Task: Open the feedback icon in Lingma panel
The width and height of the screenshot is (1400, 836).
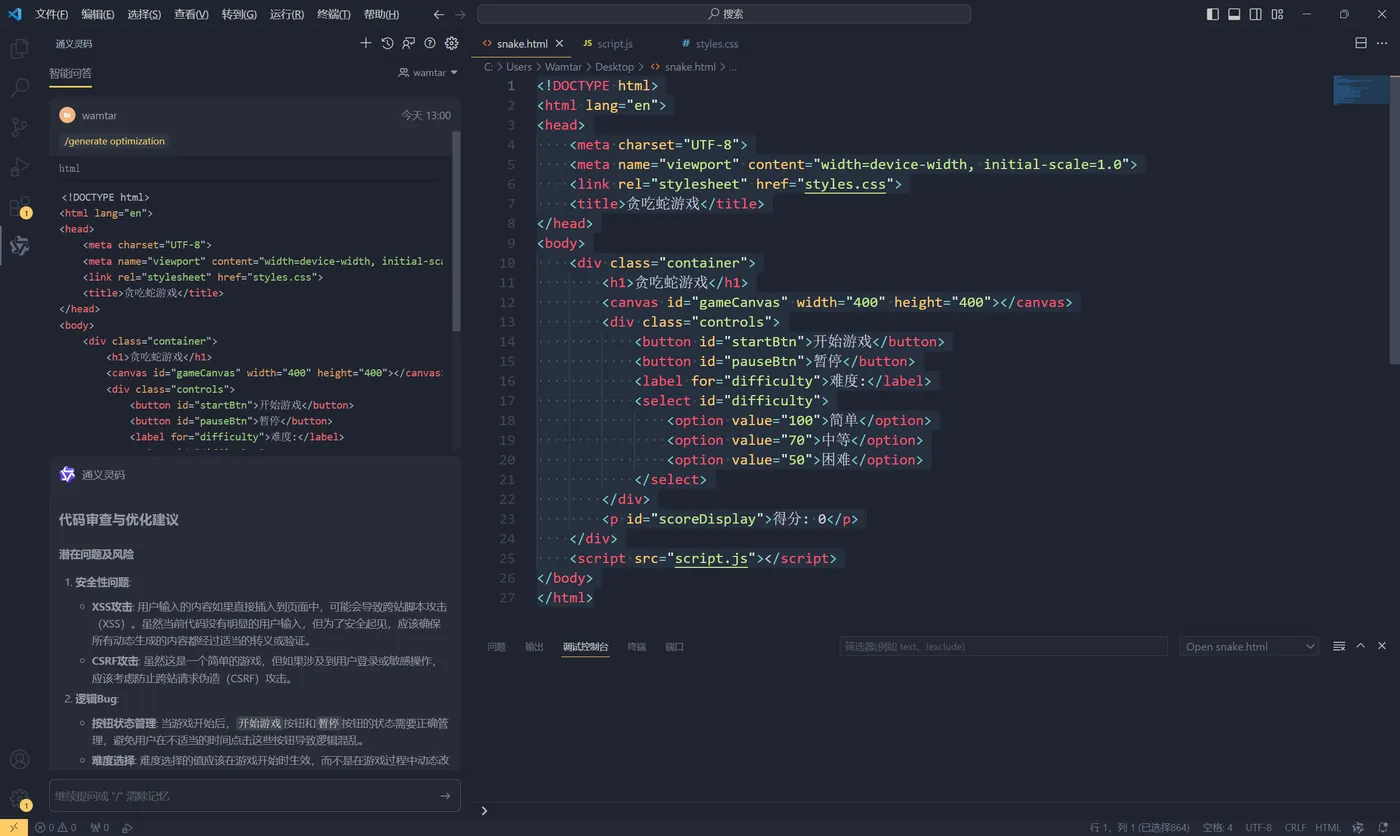Action: [x=408, y=43]
